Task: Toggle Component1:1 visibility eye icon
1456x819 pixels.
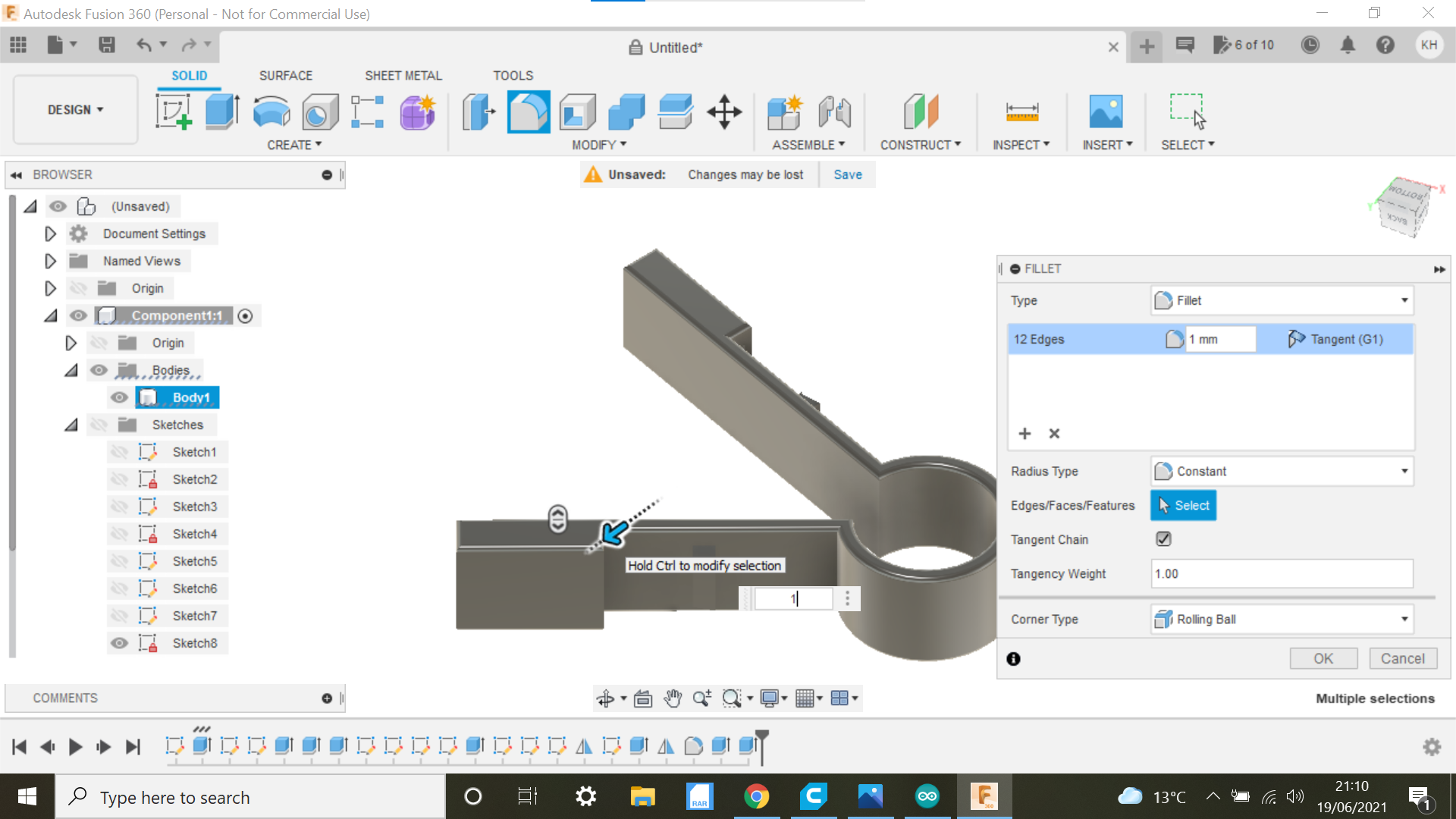Action: coord(77,315)
